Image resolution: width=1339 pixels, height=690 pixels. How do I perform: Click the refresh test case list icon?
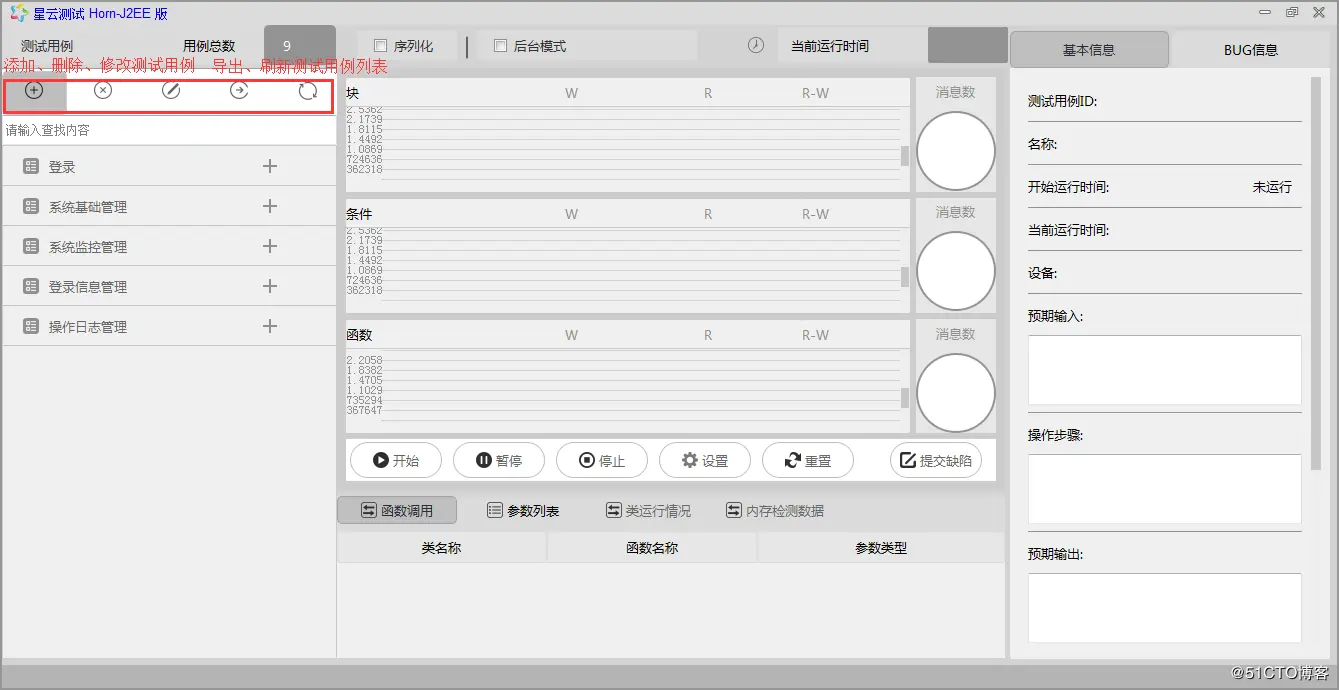pyautogui.click(x=308, y=91)
